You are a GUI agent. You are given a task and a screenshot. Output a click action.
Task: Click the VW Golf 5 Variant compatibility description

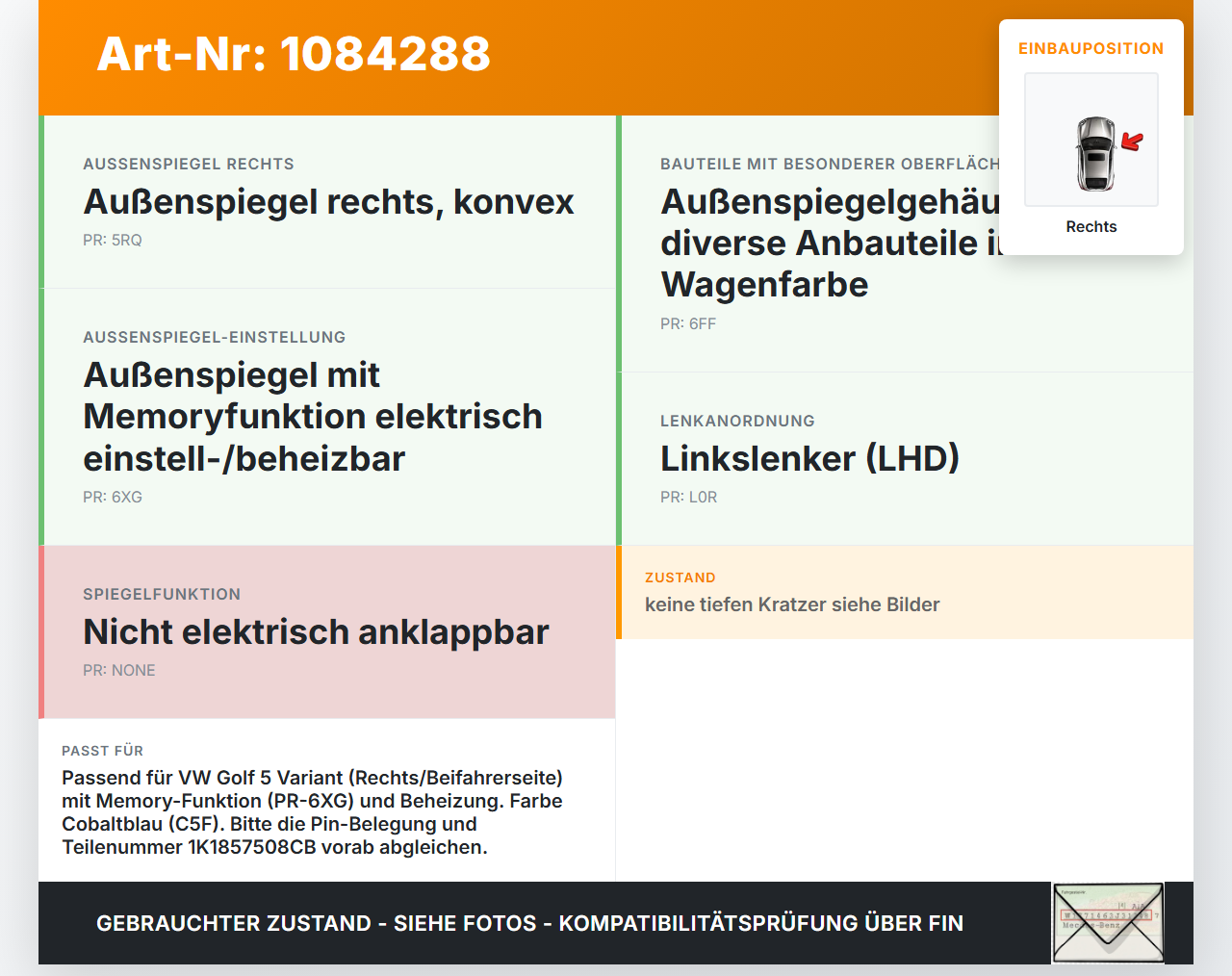[312, 812]
